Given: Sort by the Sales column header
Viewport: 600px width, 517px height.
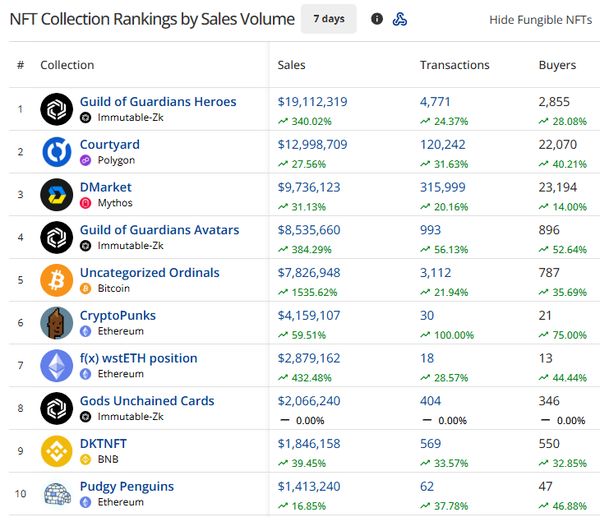Looking at the screenshot, I should (291, 65).
